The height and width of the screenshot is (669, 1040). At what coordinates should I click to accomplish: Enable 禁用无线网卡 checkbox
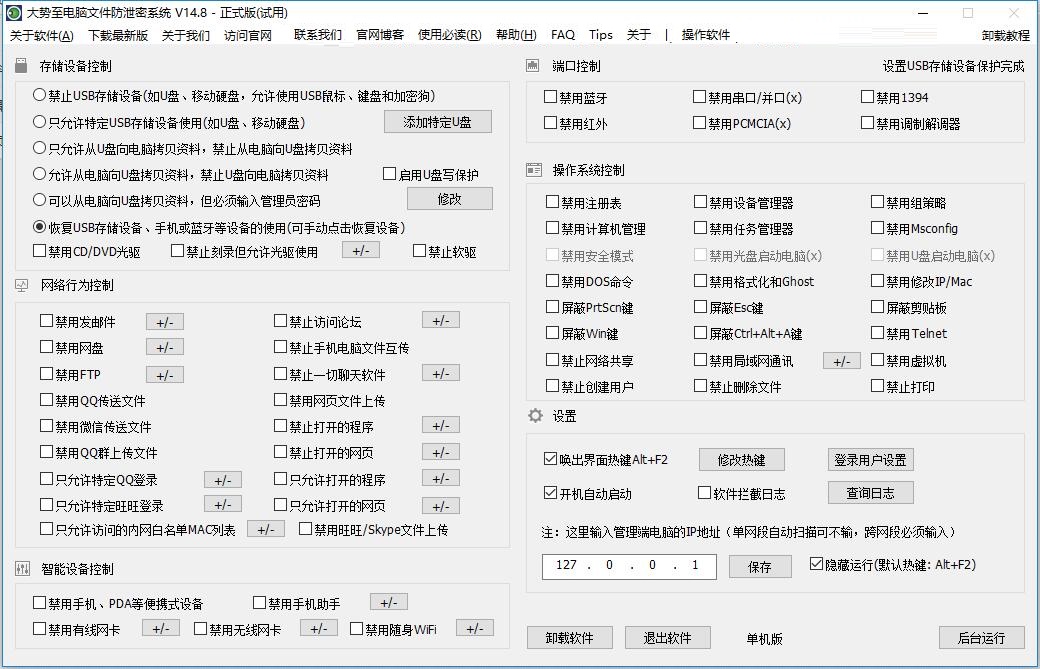tap(200, 629)
